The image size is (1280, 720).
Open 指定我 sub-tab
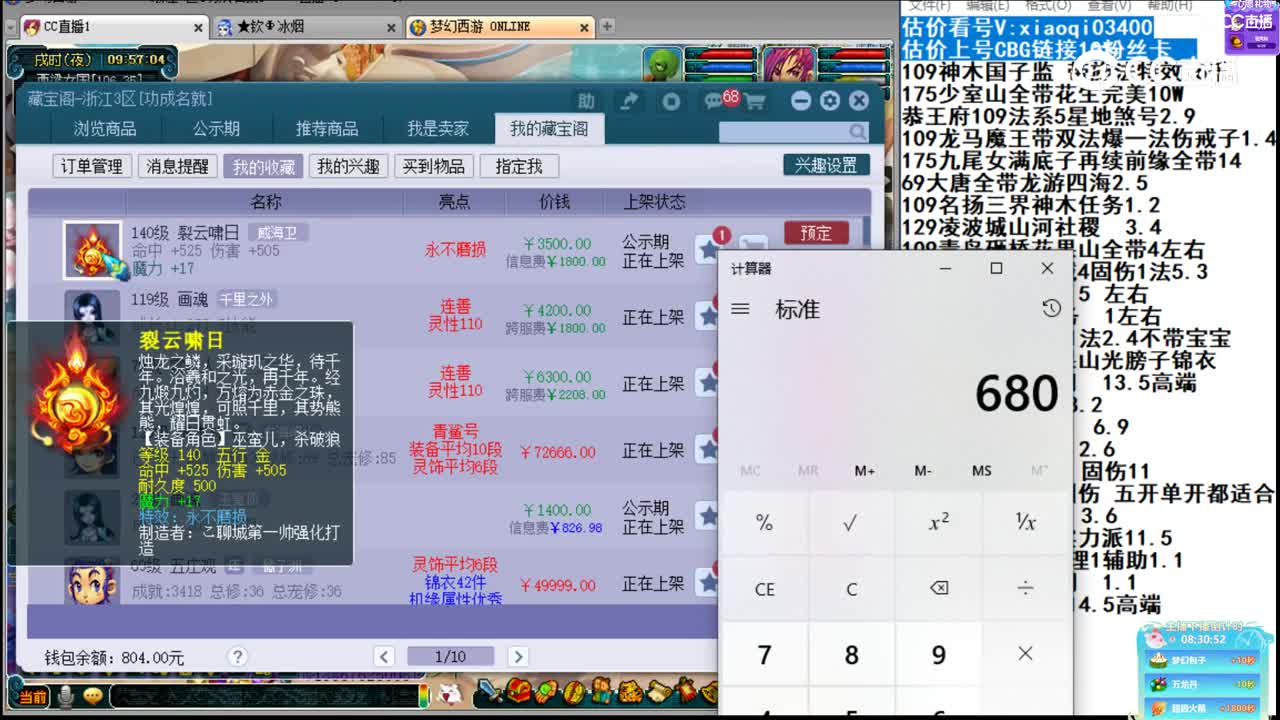519,166
